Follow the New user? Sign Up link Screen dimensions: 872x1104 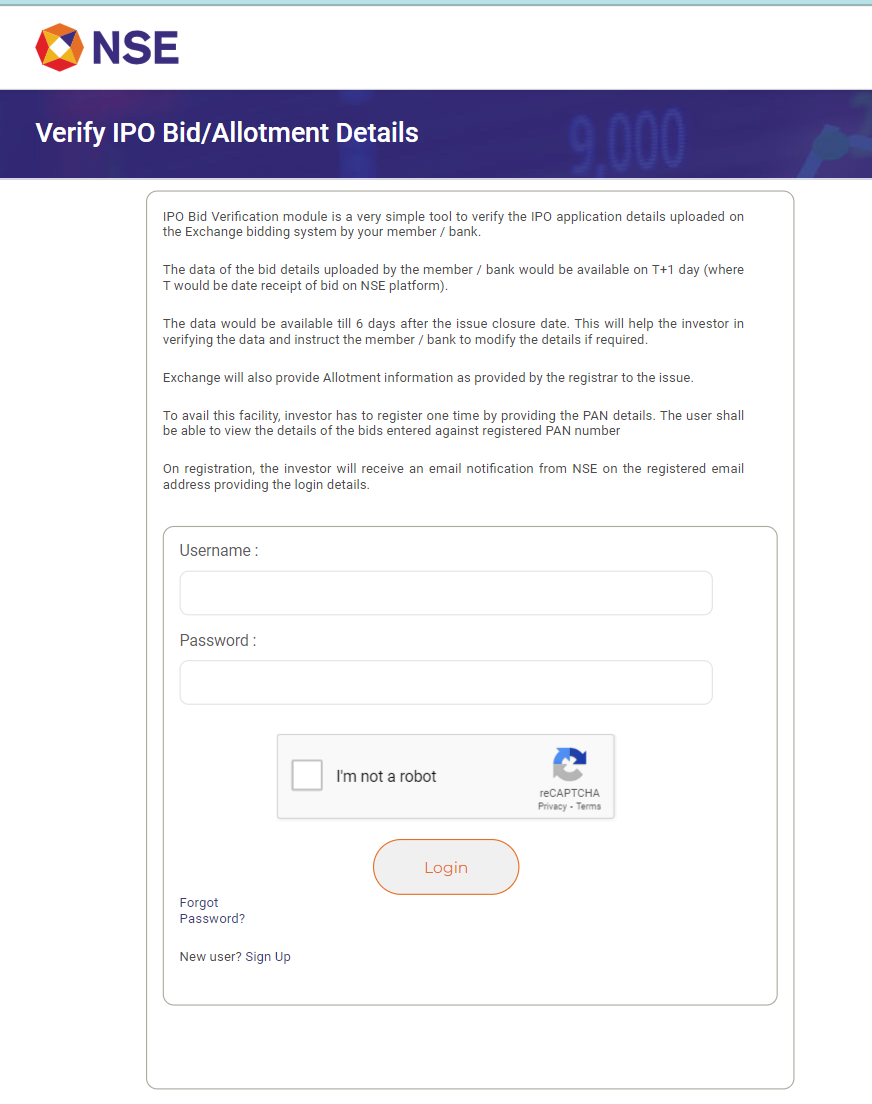(235, 957)
